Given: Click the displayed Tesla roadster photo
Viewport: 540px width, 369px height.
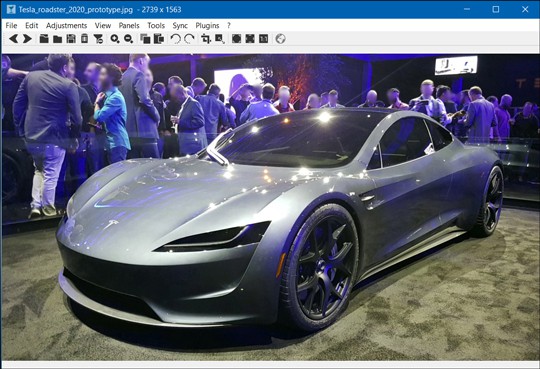Looking at the screenshot, I should [x=270, y=207].
